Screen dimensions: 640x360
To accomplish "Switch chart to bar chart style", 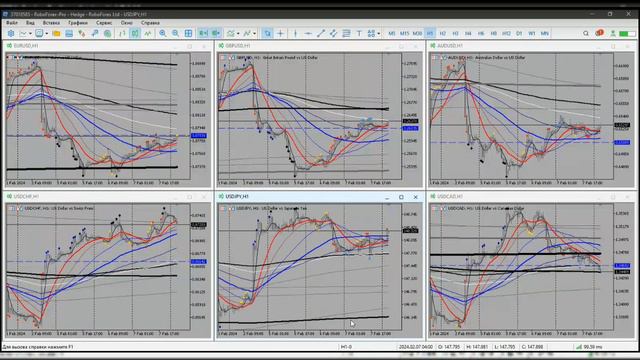I will [122, 33].
